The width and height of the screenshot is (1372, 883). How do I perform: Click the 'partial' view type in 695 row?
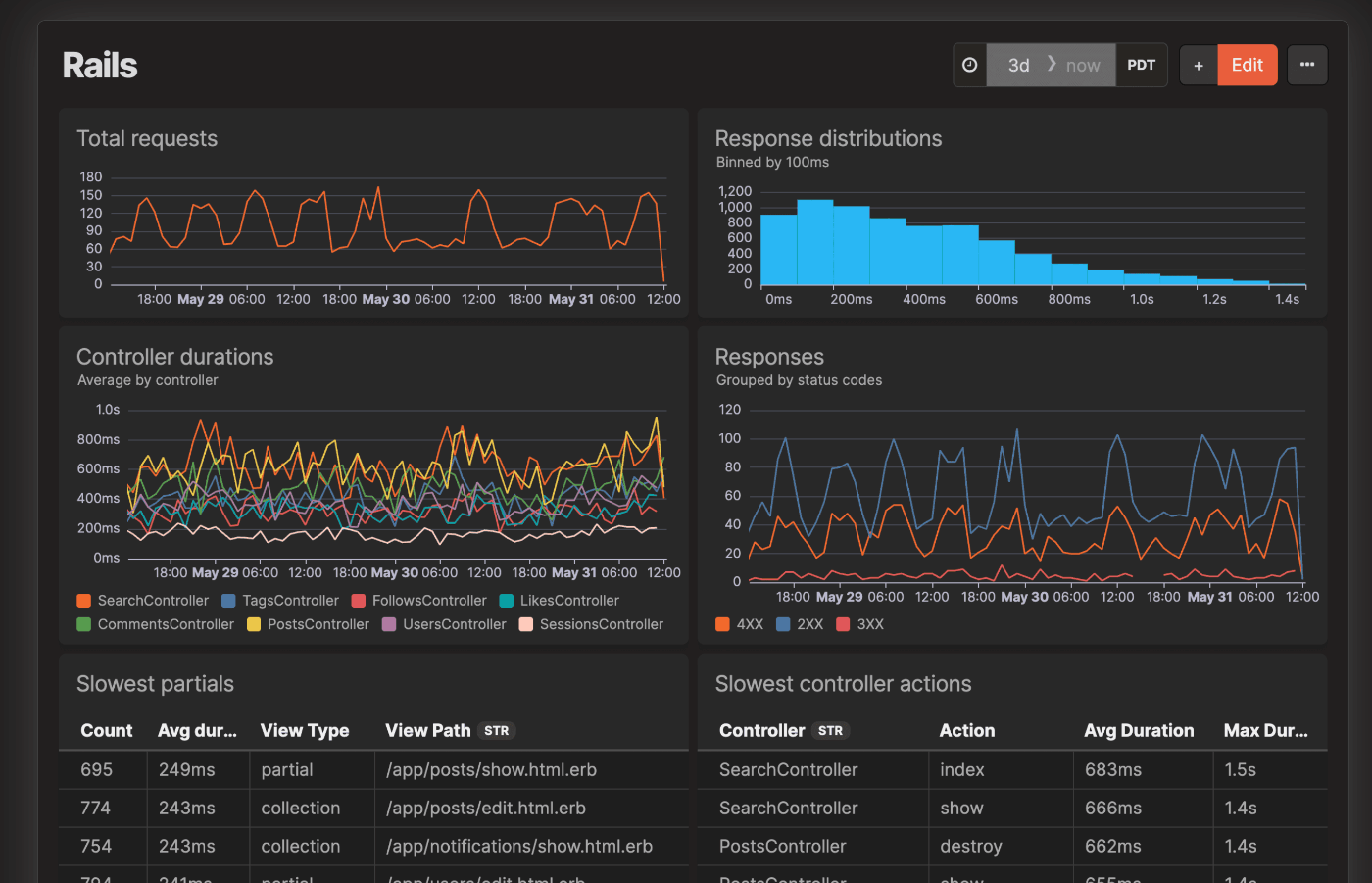point(287,770)
